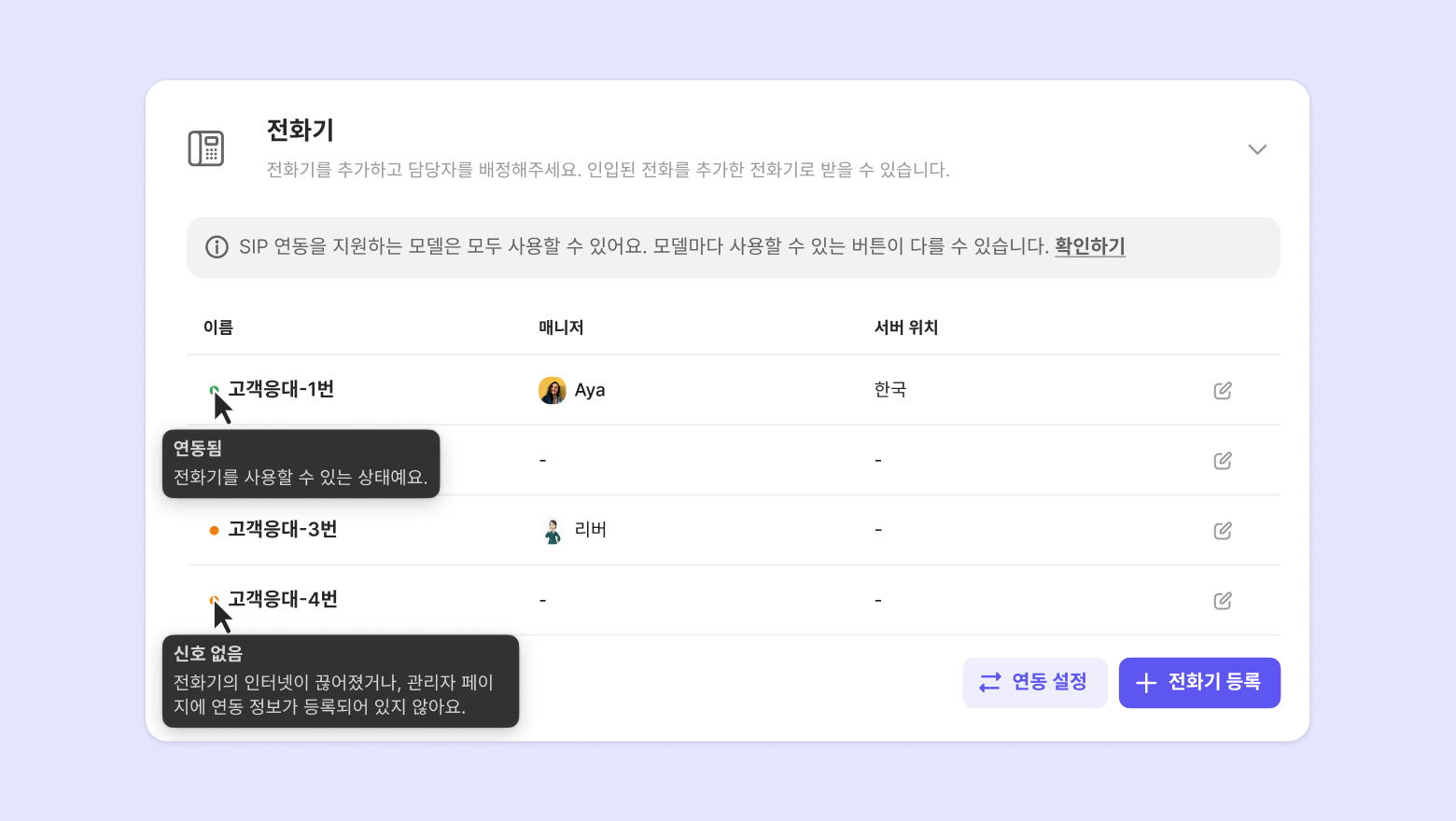Viewport: 1456px width, 821px height.
Task: Collapse the 전화기 section chevron
Action: pyautogui.click(x=1257, y=149)
